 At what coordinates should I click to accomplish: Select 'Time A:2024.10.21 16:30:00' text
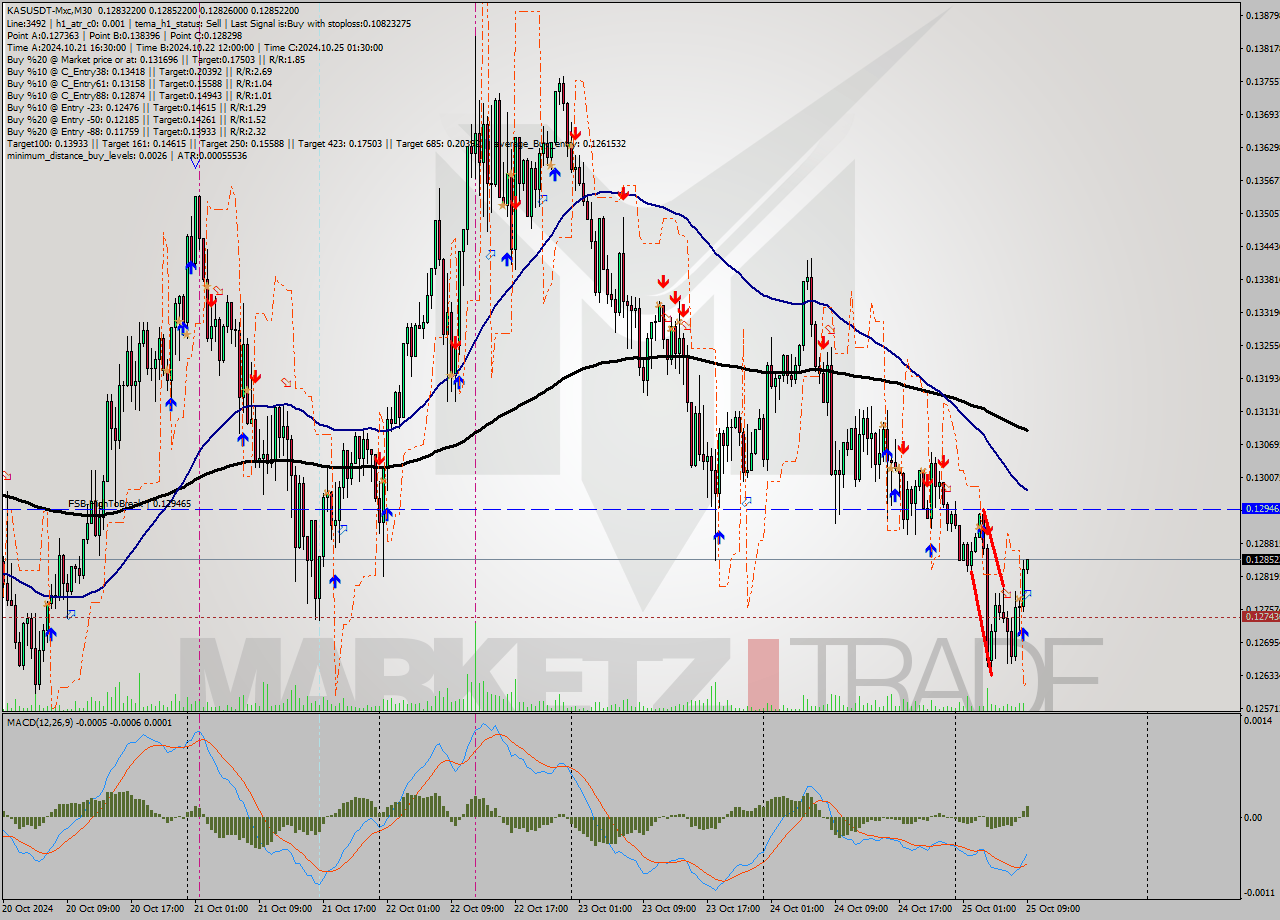point(66,47)
